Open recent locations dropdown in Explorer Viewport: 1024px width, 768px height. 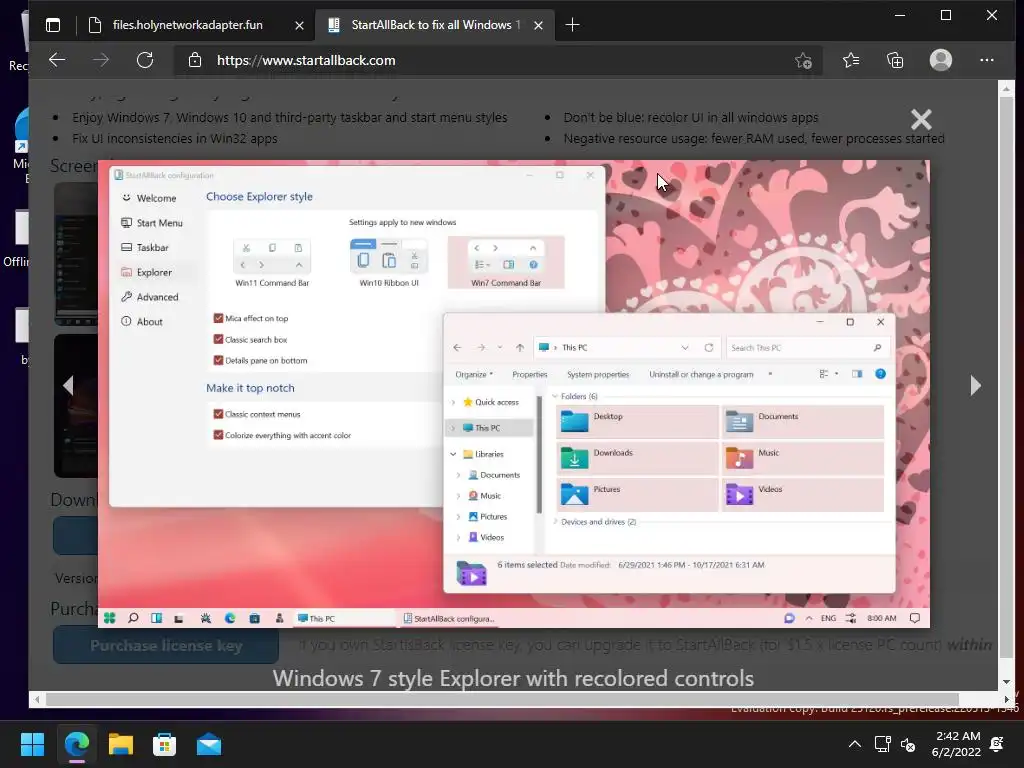pos(500,347)
